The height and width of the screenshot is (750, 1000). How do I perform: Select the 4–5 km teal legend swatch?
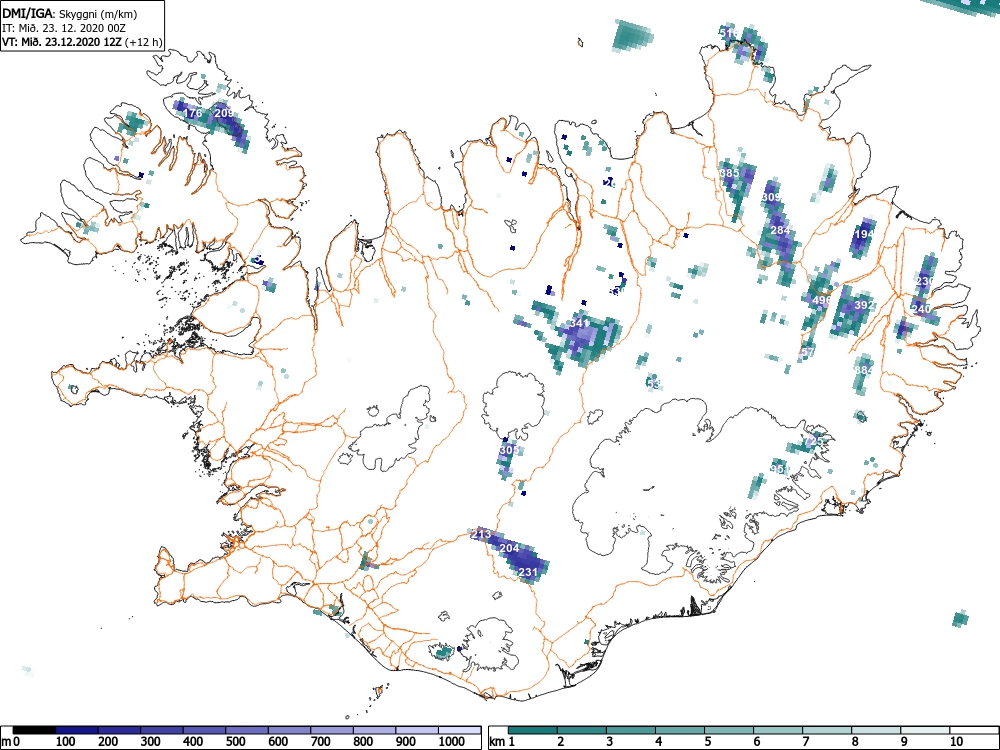[680, 730]
